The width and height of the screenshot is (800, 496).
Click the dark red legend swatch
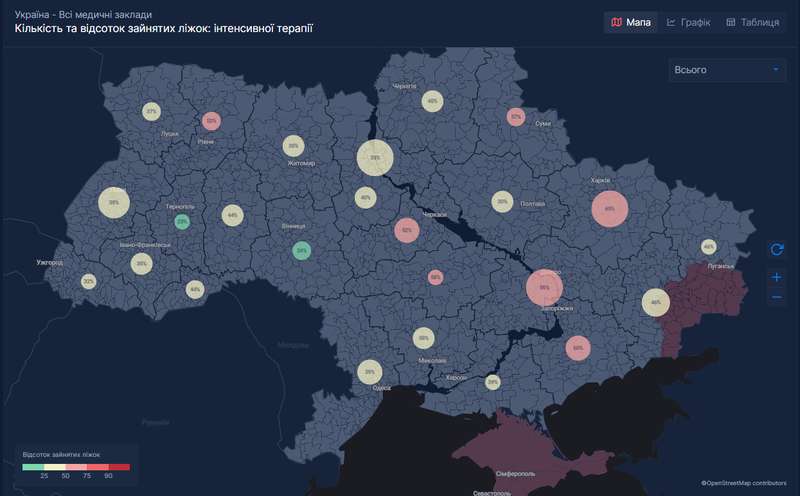pos(120,466)
